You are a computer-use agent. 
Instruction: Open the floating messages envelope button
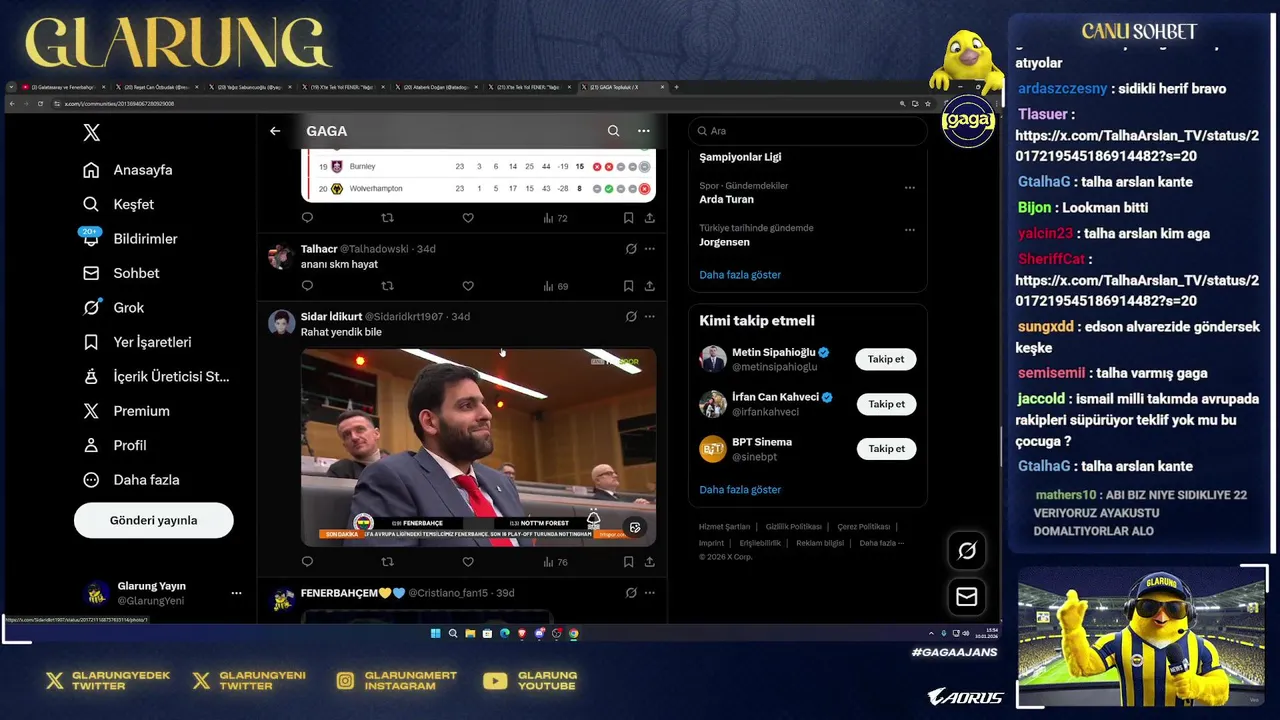point(967,597)
